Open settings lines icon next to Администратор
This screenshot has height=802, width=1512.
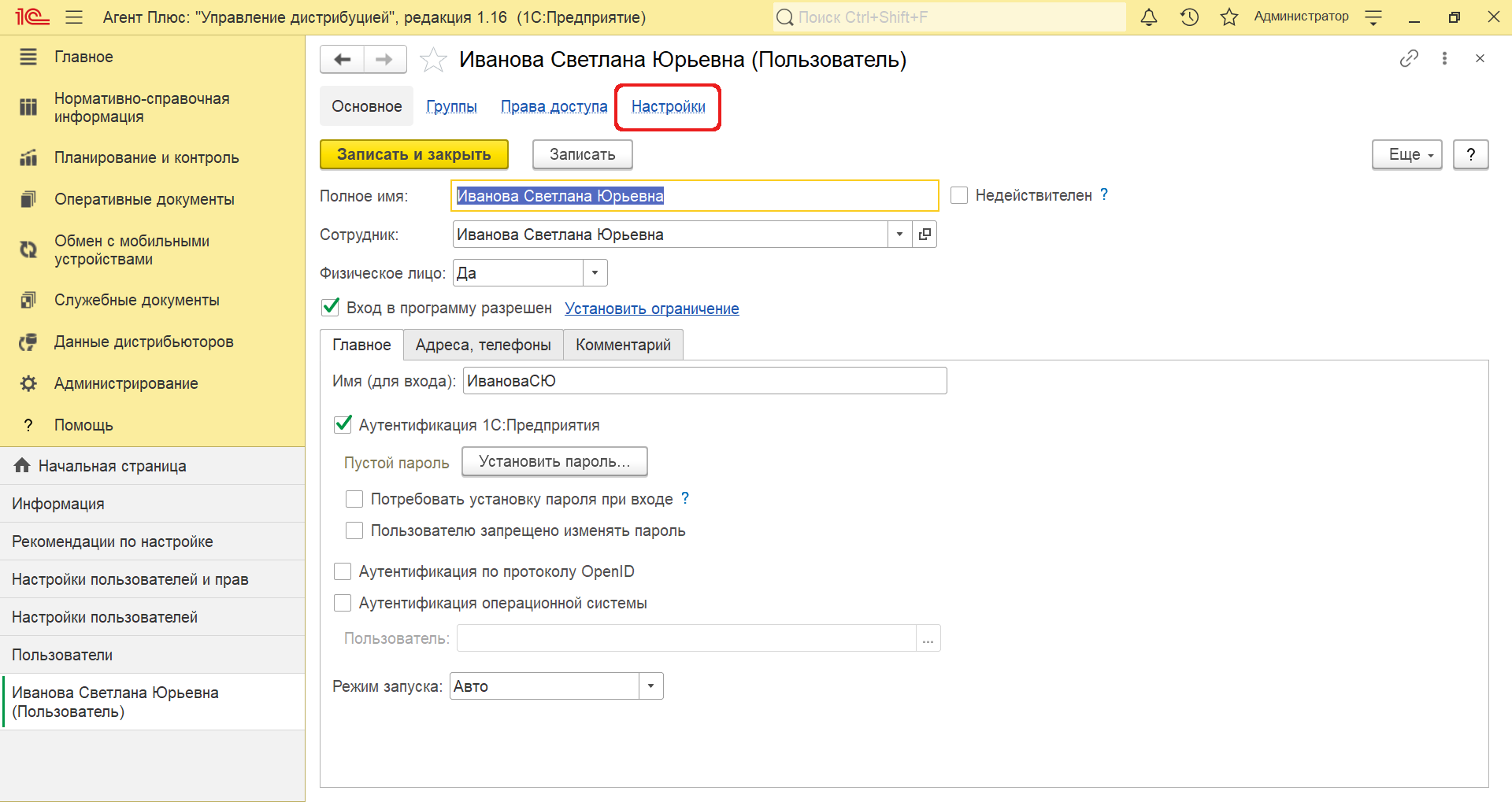coord(1373,17)
